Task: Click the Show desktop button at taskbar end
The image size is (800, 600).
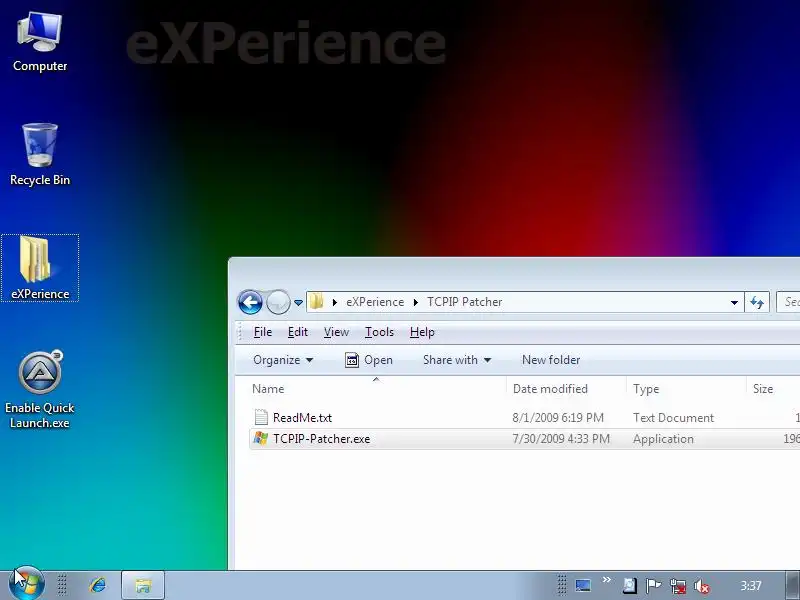Action: [792, 585]
